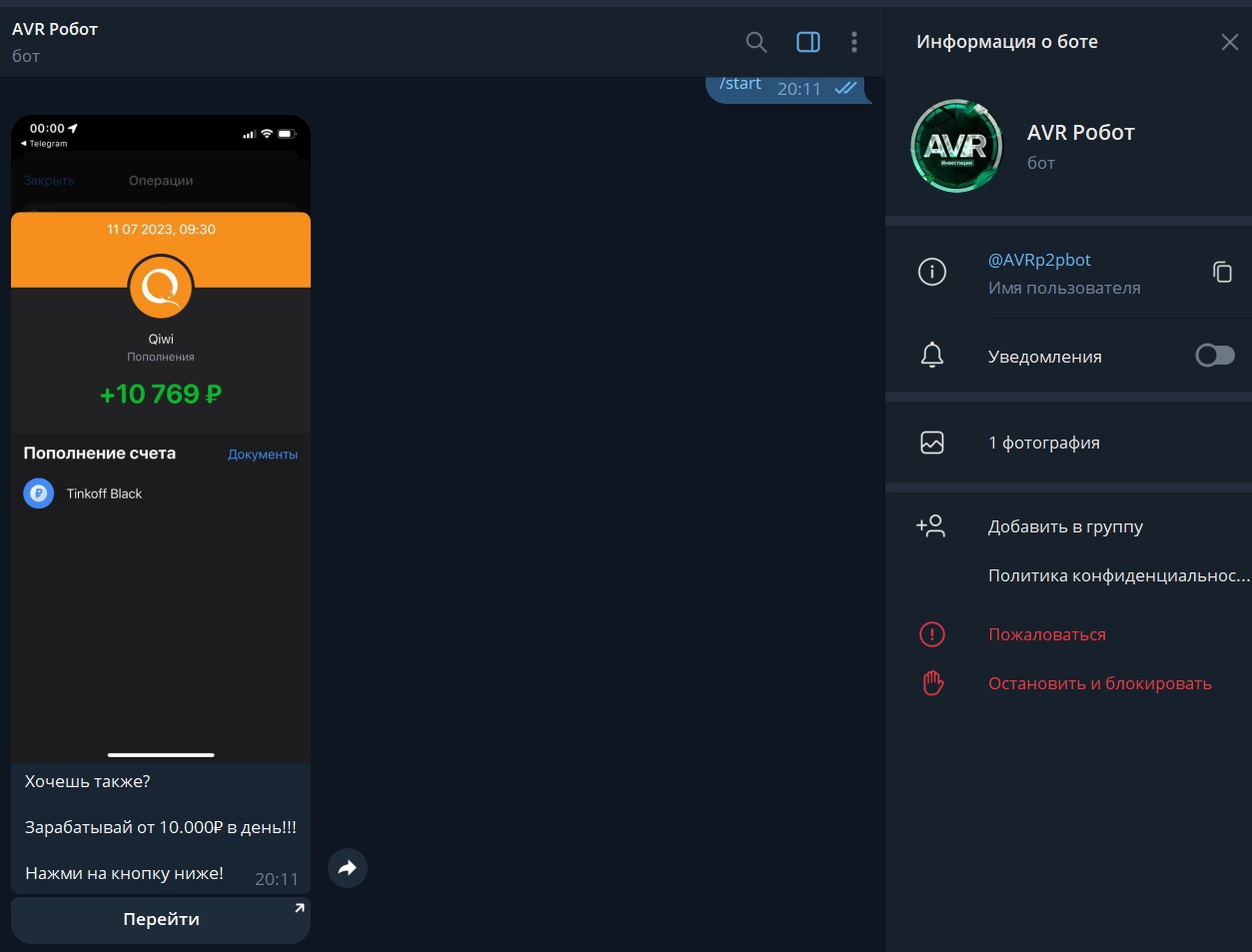Click the info circle icon beside username

tap(932, 272)
